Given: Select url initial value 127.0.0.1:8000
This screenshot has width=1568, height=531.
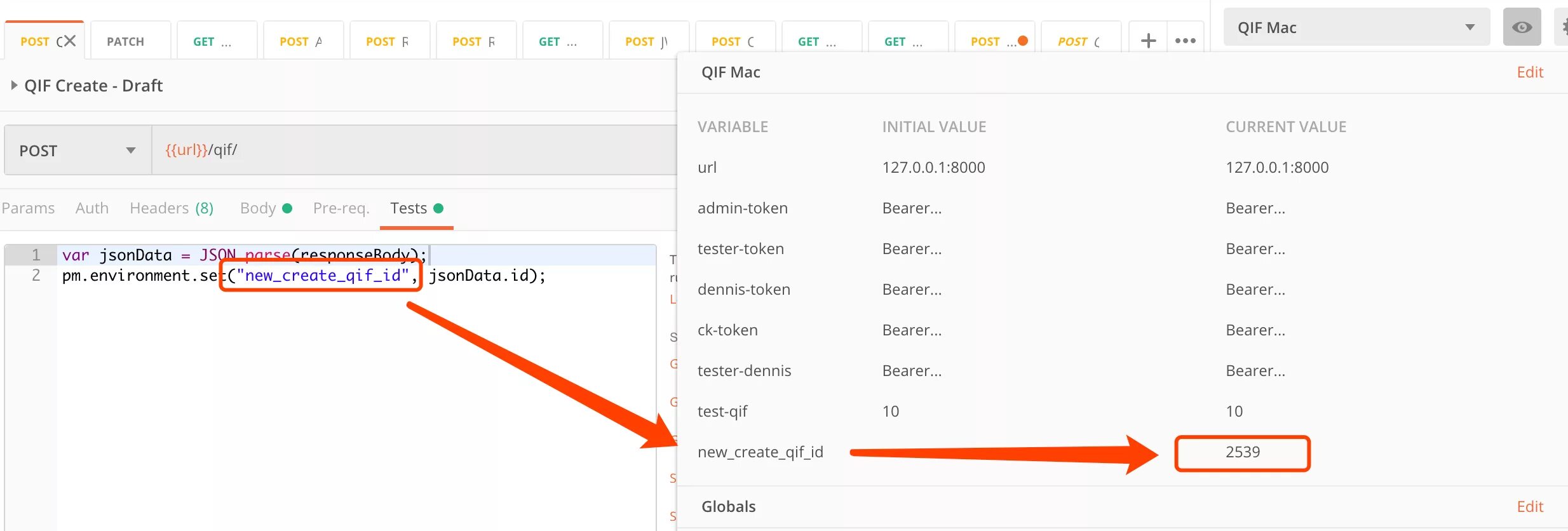Looking at the screenshot, I should point(933,168).
